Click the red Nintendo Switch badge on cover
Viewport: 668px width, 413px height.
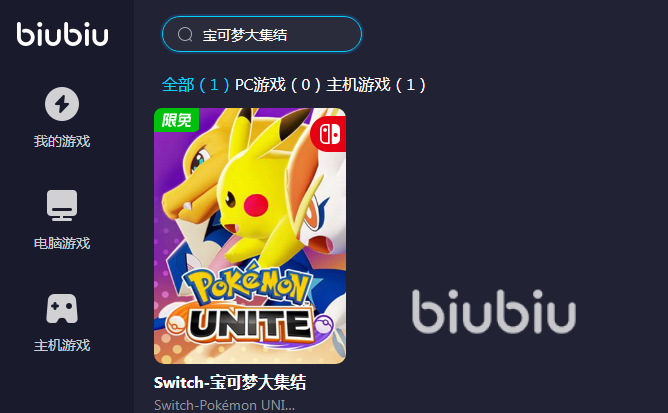click(328, 133)
